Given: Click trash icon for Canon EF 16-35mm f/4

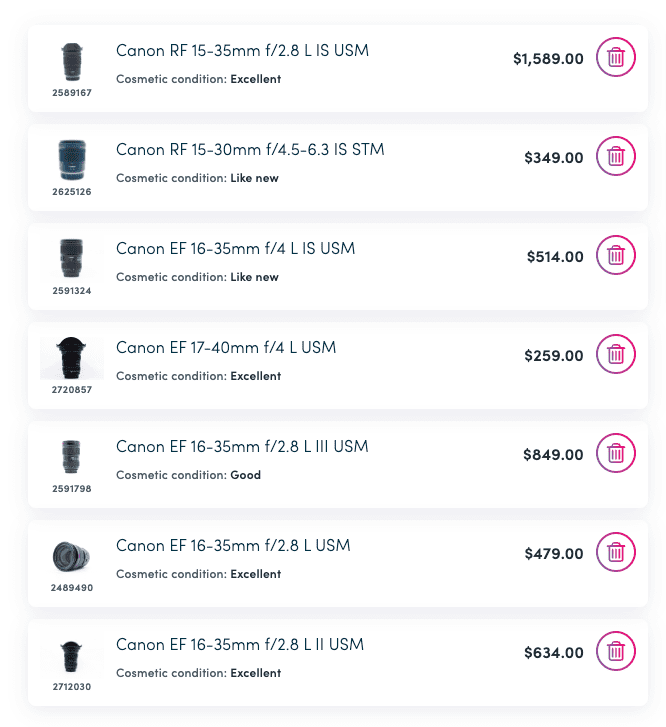Looking at the screenshot, I should [x=616, y=256].
